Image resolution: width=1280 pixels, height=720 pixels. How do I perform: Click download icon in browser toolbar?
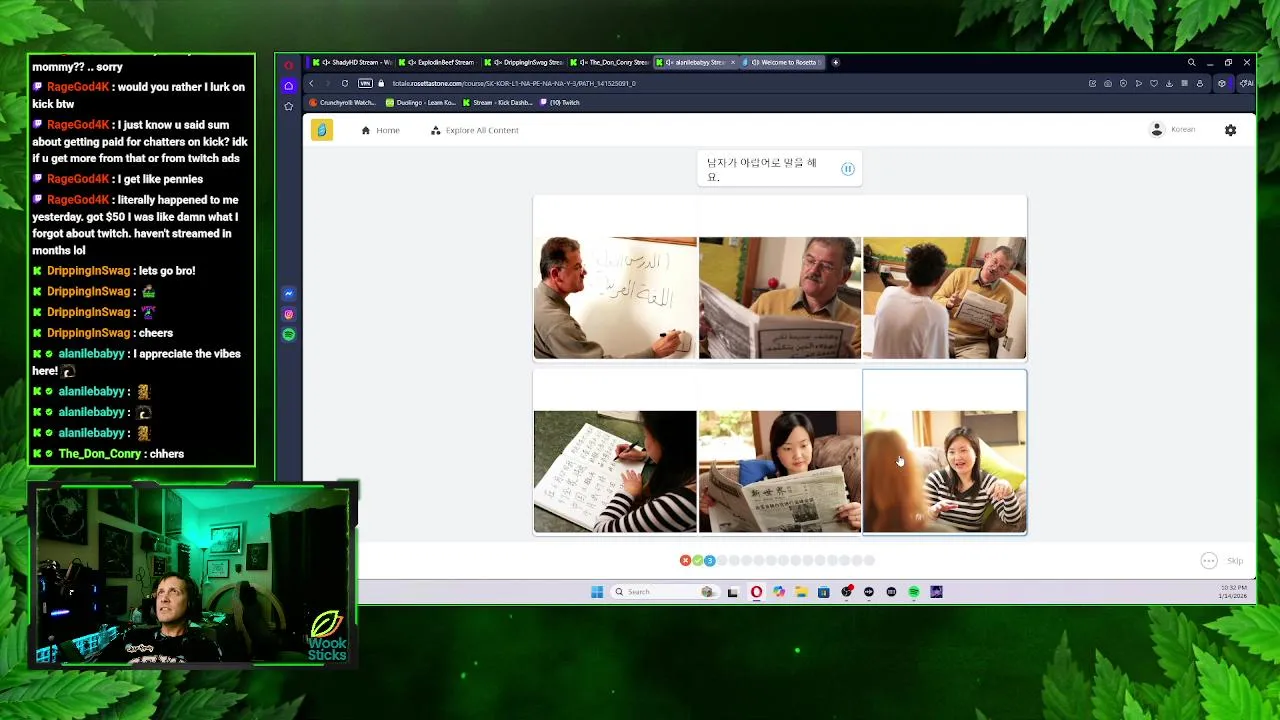1169,83
